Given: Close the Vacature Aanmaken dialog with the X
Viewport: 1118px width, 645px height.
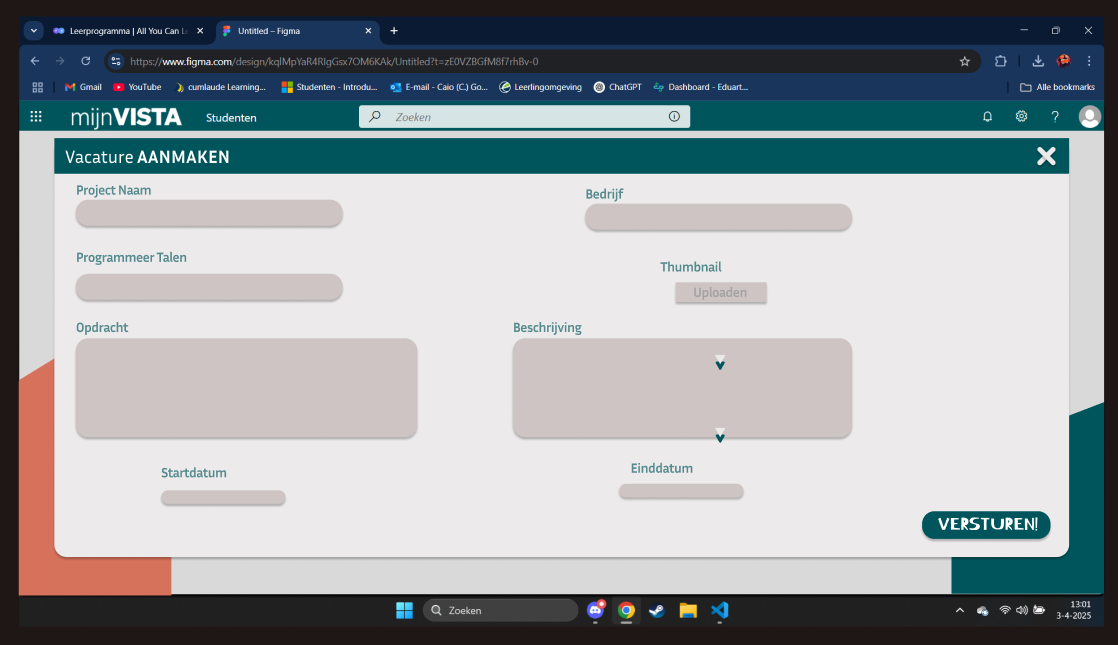Looking at the screenshot, I should (1046, 156).
